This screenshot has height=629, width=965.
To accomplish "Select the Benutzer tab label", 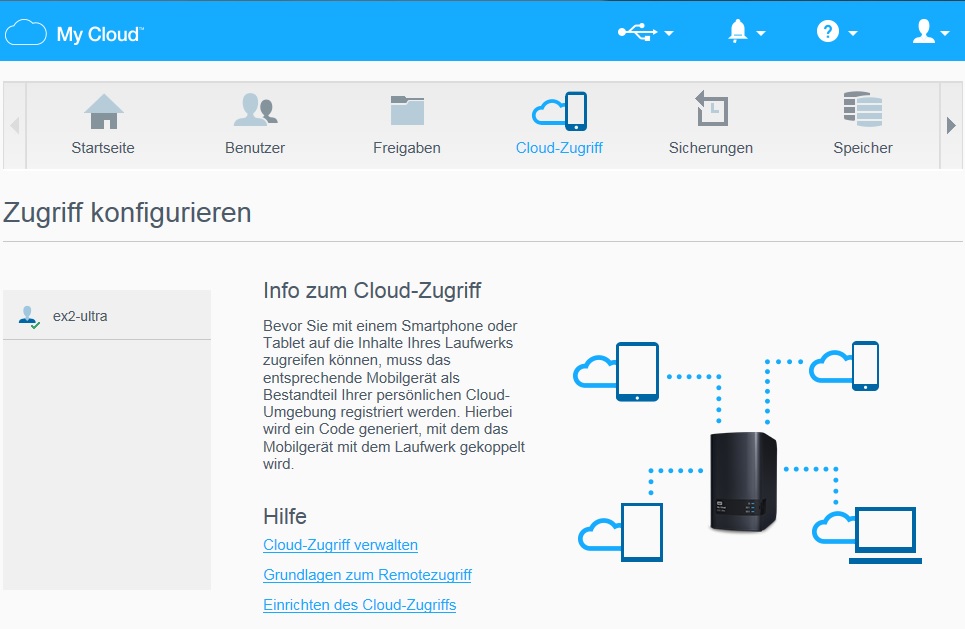I will point(255,148).
